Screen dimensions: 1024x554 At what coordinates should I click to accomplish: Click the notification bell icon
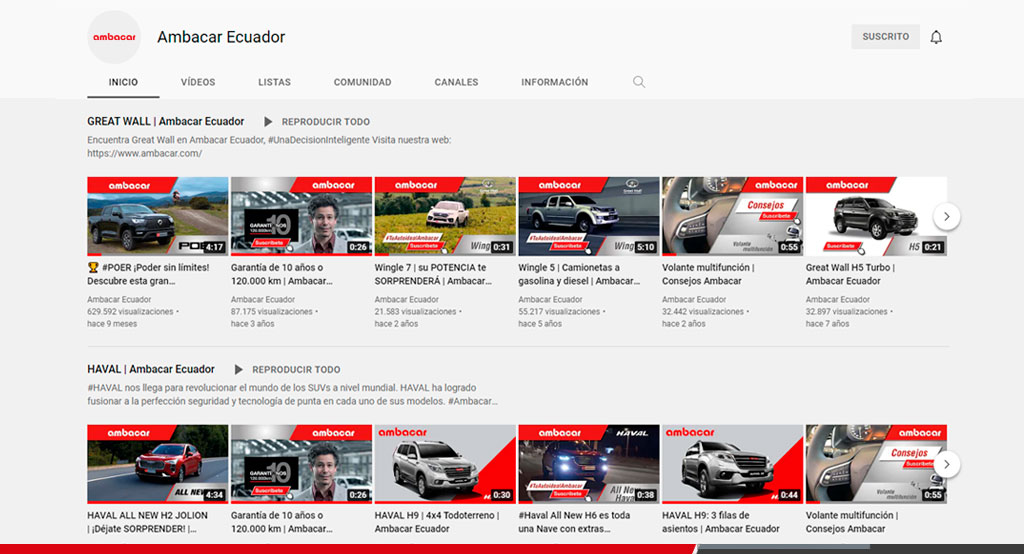(x=936, y=37)
